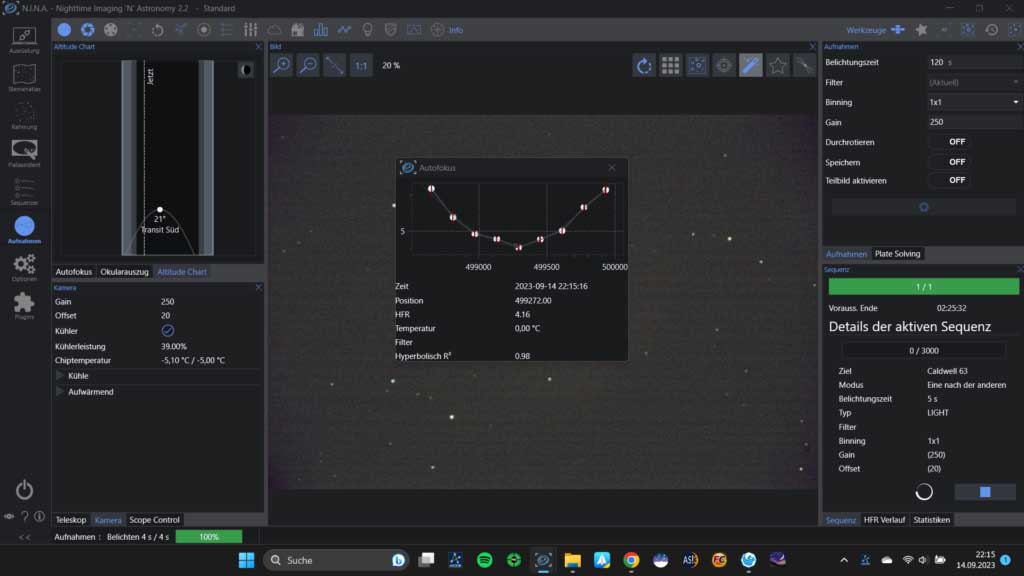This screenshot has height=576, width=1024.
Task: Turn on the Speichern switch
Action: click(949, 161)
